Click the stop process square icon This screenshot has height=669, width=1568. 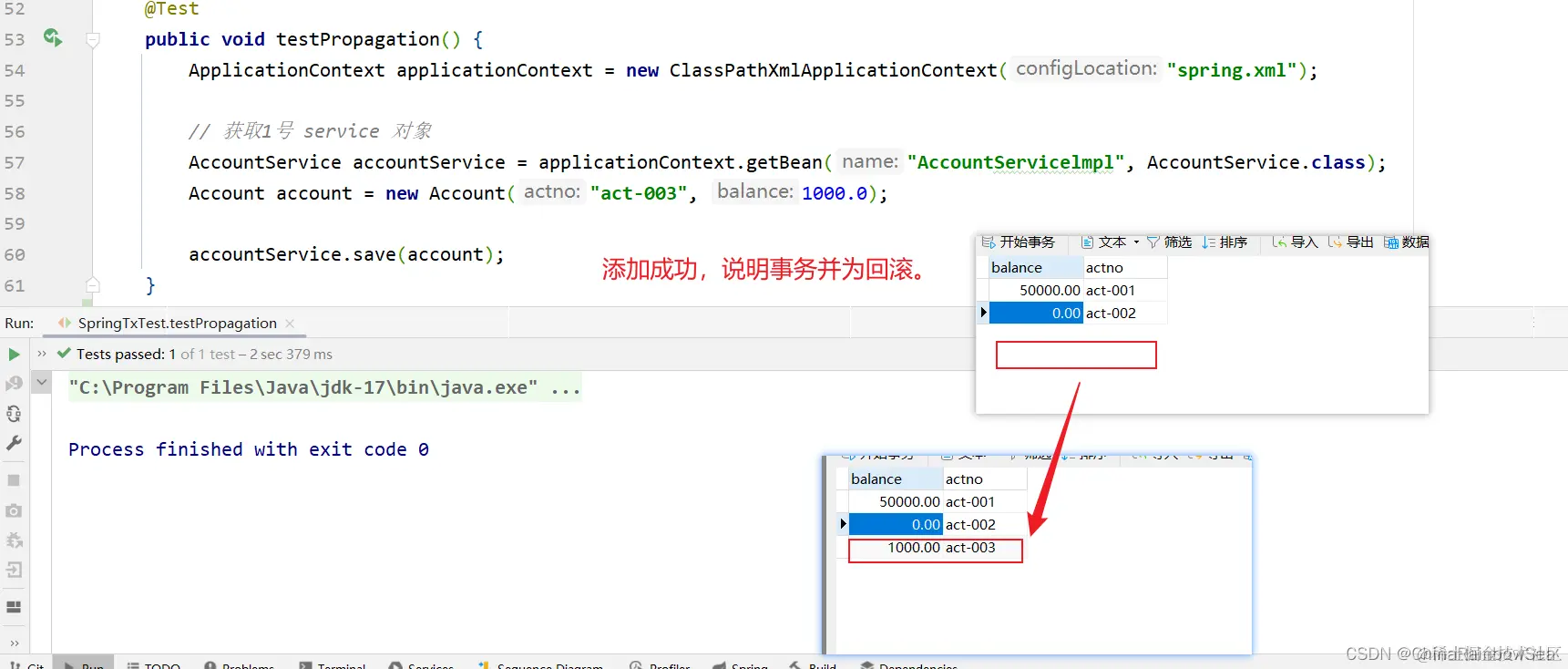[x=14, y=480]
